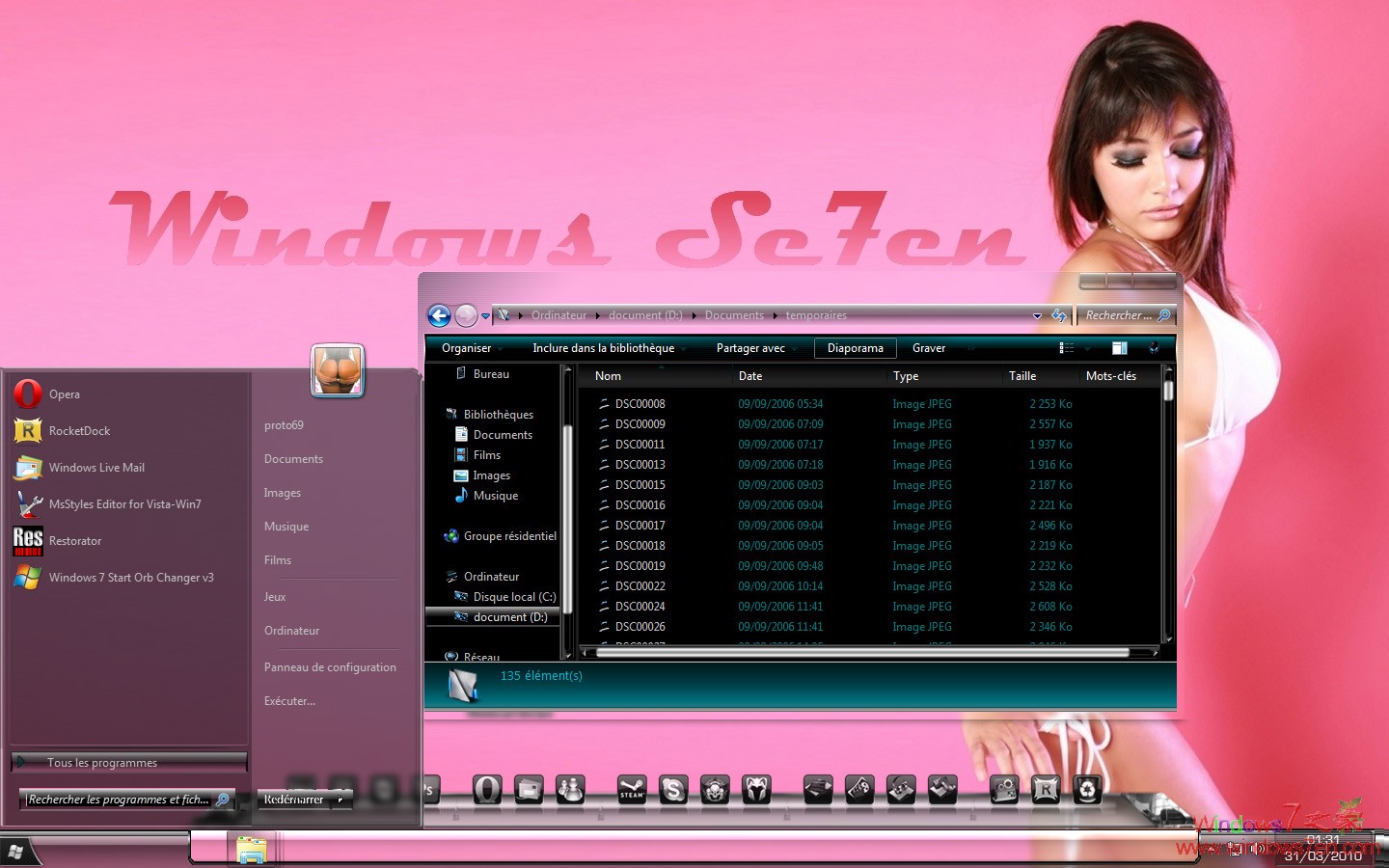Screen dimensions: 1389x868
Task: Click the Explorer forward arrow button
Action: [466, 315]
